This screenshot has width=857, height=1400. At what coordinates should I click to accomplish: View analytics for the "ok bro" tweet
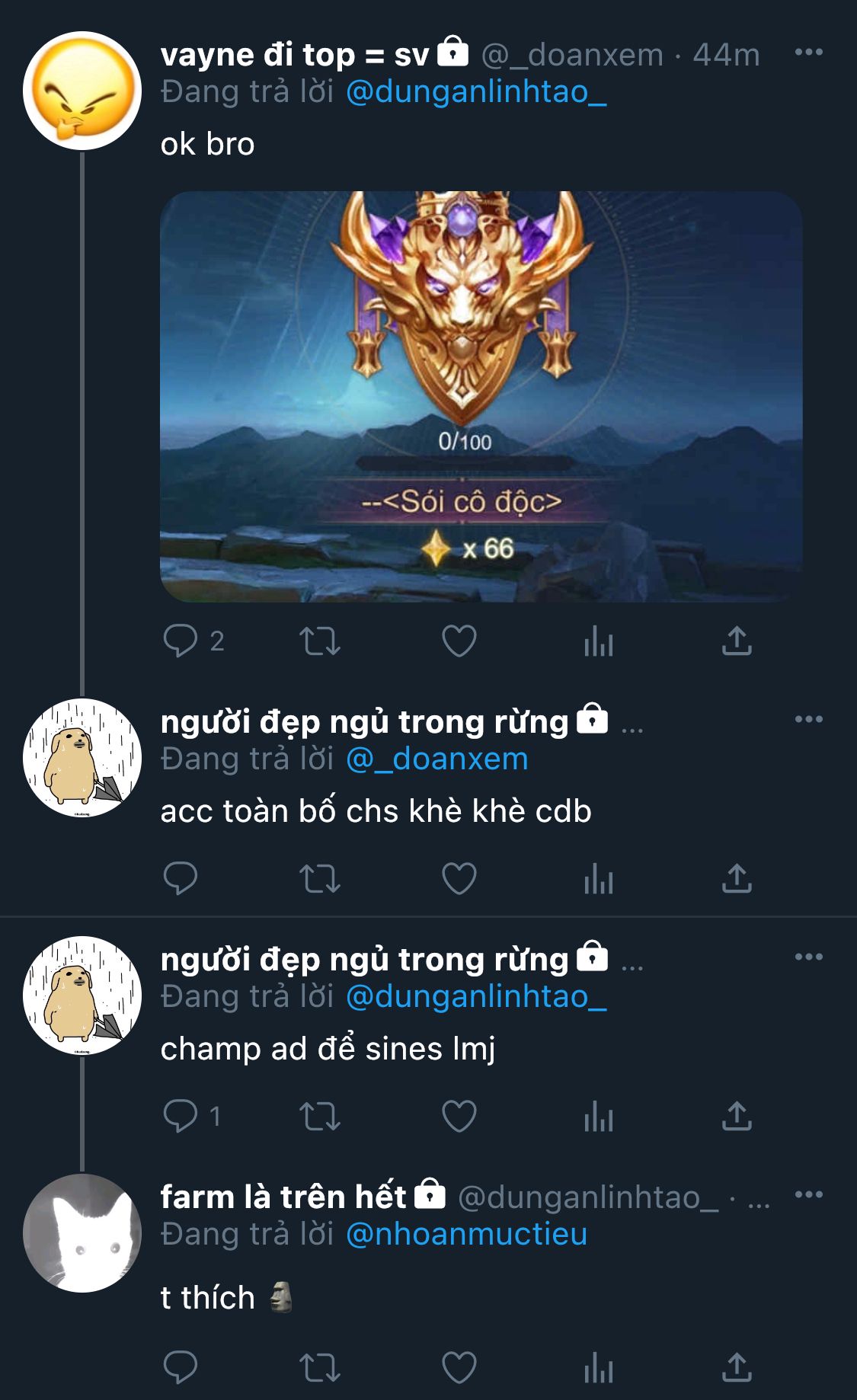599,641
